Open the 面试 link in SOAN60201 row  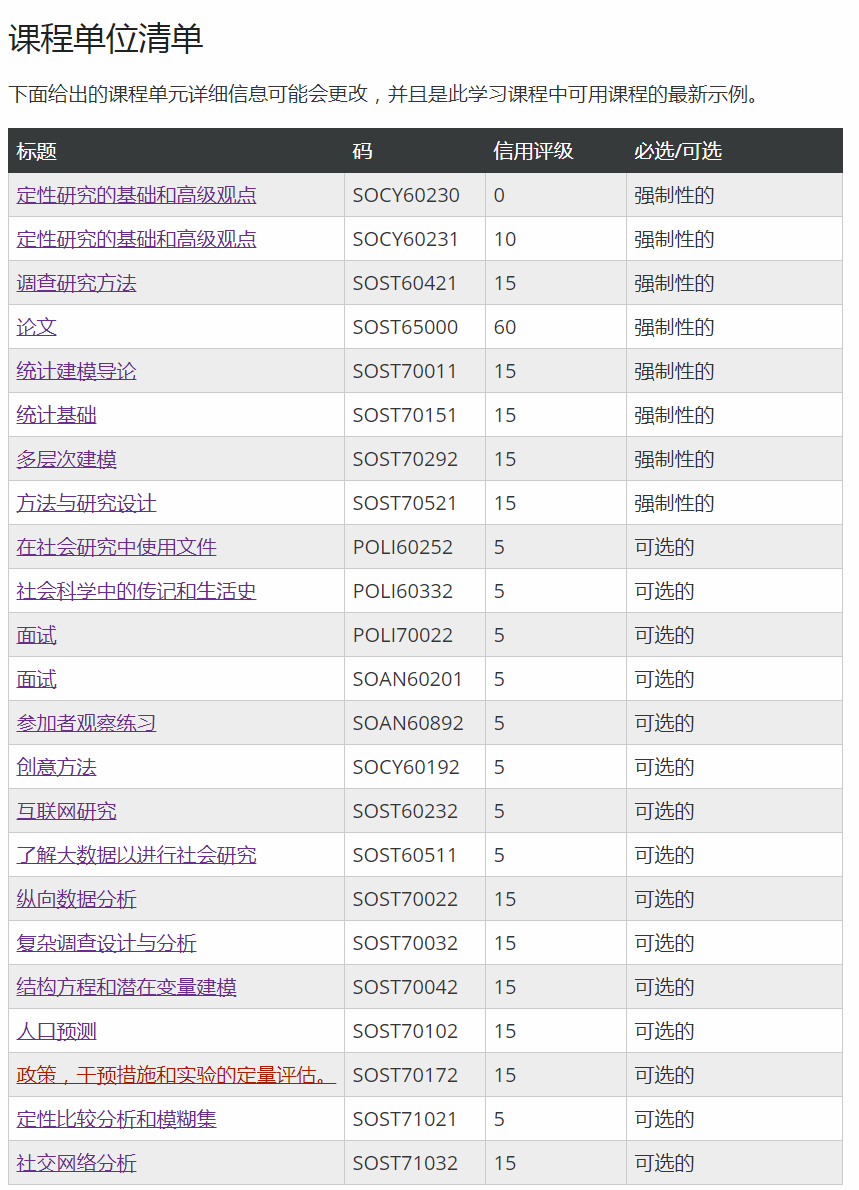coord(36,679)
